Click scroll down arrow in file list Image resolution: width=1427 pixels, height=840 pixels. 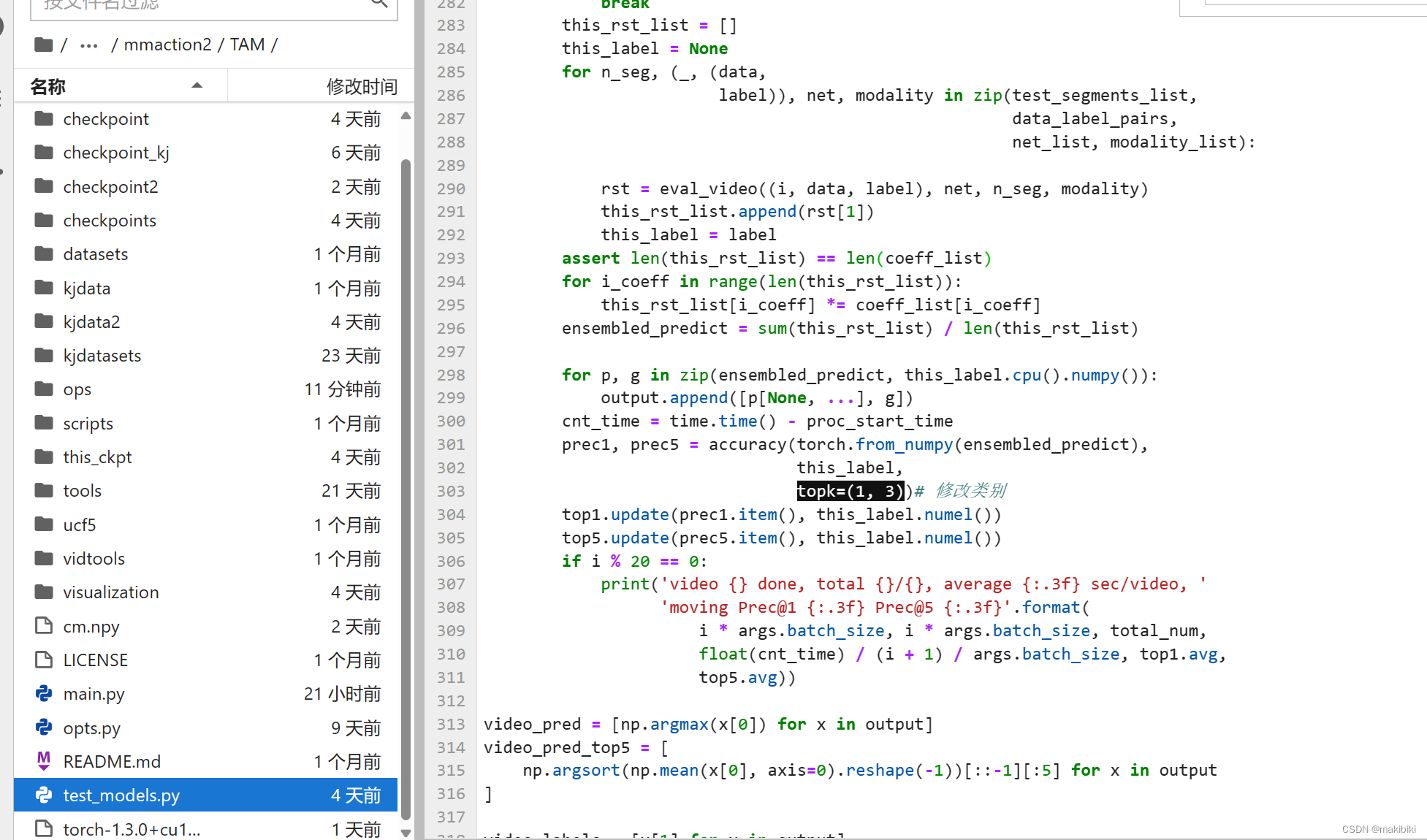pyautogui.click(x=406, y=832)
